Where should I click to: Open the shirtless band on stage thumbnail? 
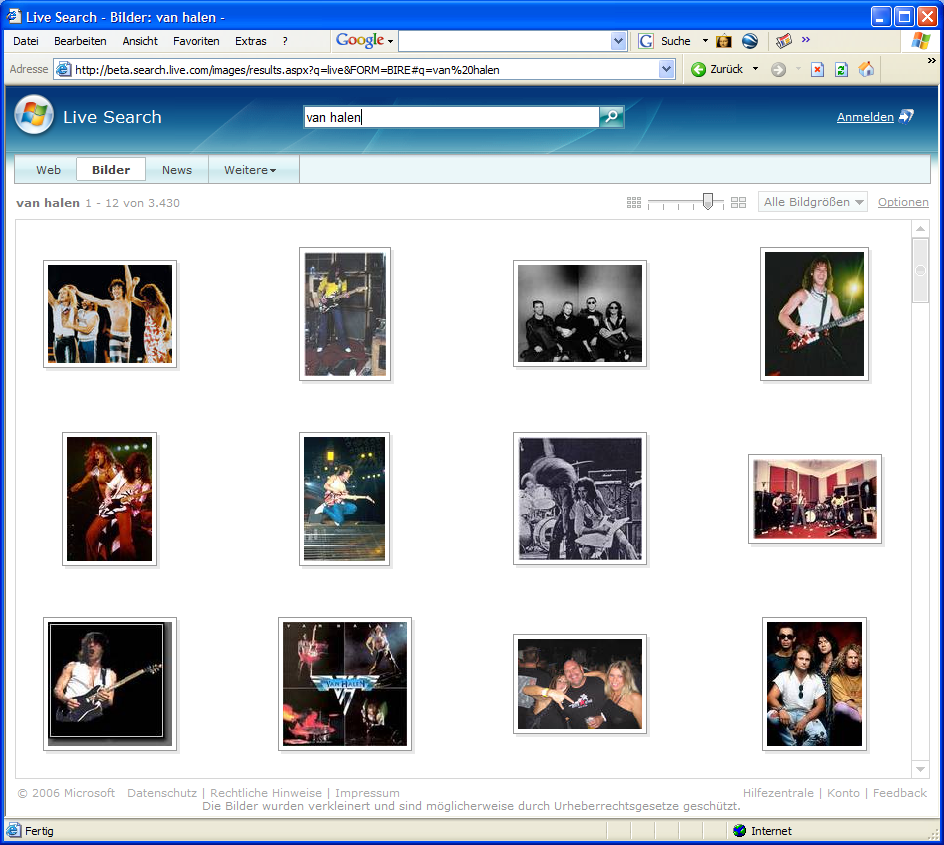[110, 314]
